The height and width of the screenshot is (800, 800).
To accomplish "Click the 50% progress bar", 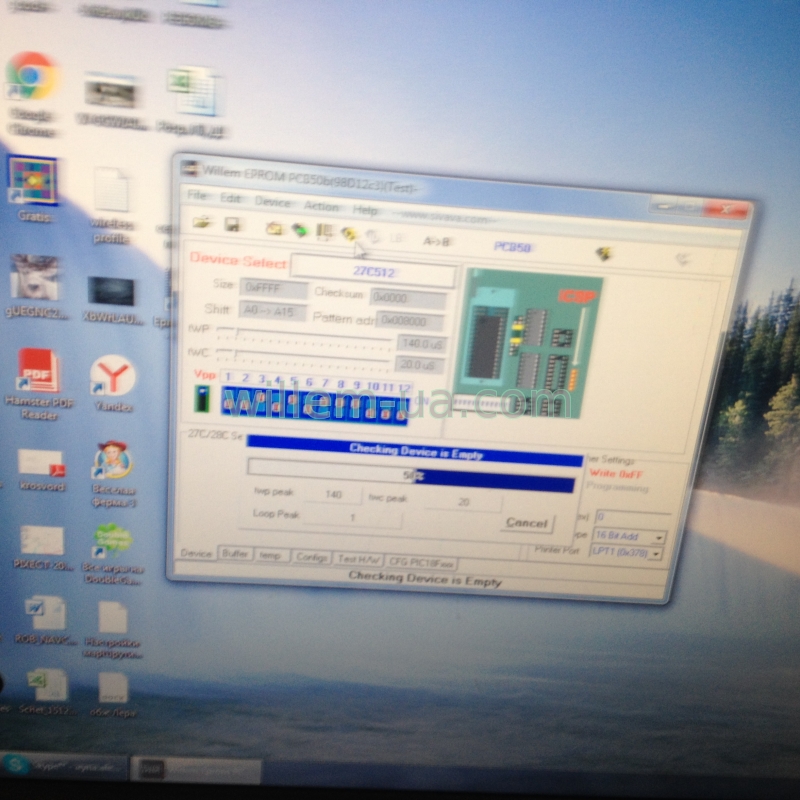I will [411, 476].
